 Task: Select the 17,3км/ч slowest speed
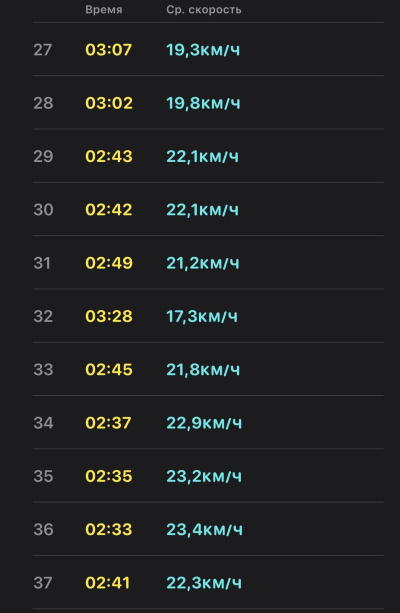[x=202, y=316]
